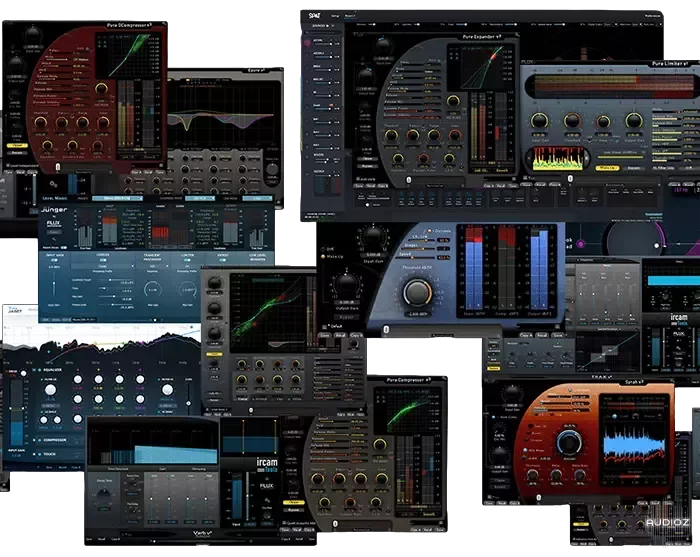700x557 pixels.
Task: Click the yellow Make Up button in Pure Limiter
Action: (607, 168)
